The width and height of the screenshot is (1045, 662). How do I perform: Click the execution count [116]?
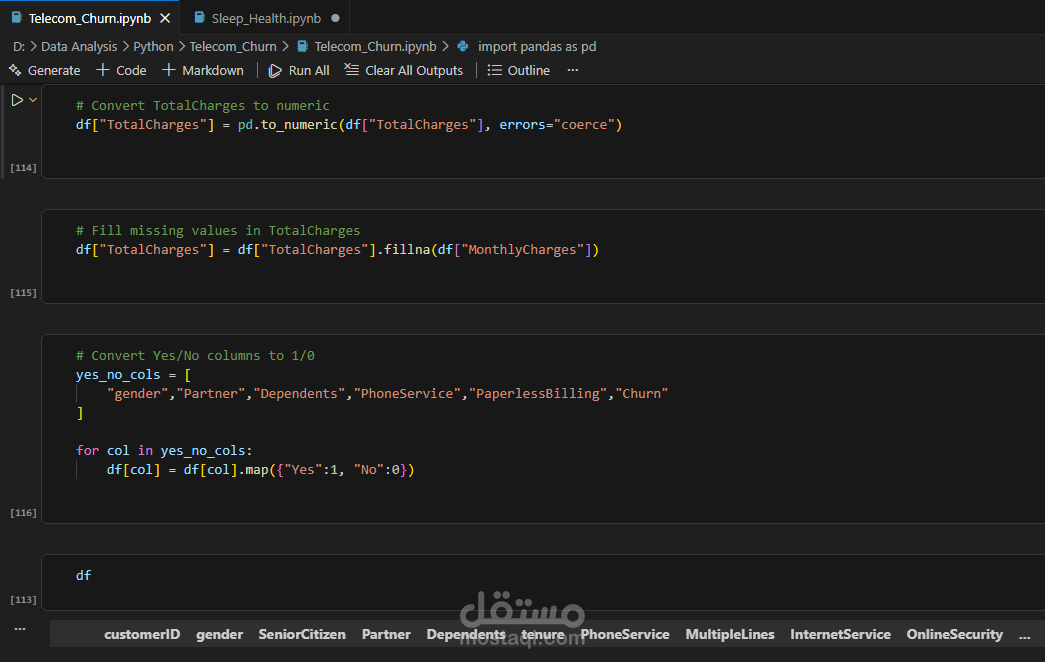pyautogui.click(x=23, y=513)
